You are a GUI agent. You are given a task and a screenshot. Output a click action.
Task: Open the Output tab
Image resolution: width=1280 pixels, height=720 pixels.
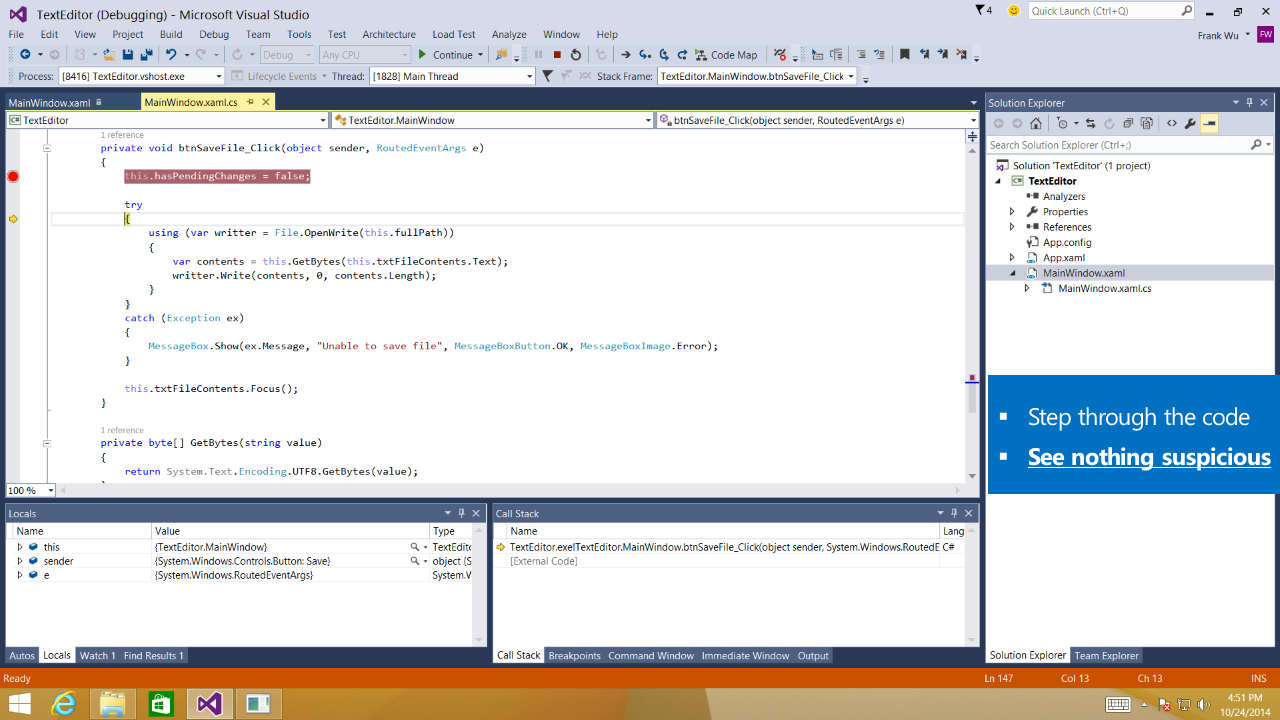point(813,656)
